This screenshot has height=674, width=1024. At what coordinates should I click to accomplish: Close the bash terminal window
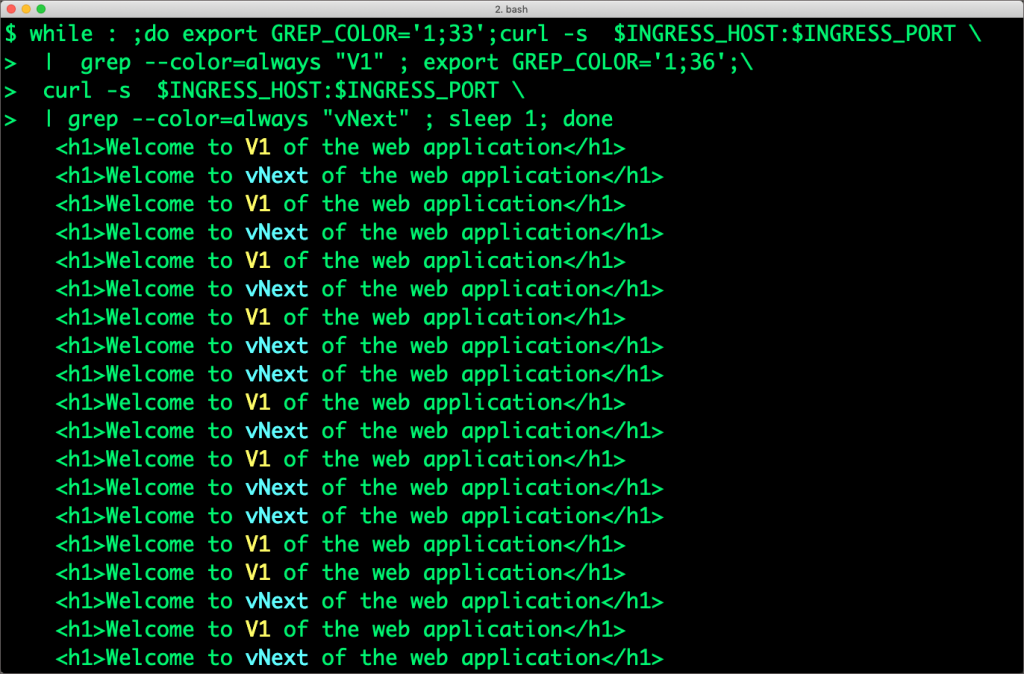[11, 9]
